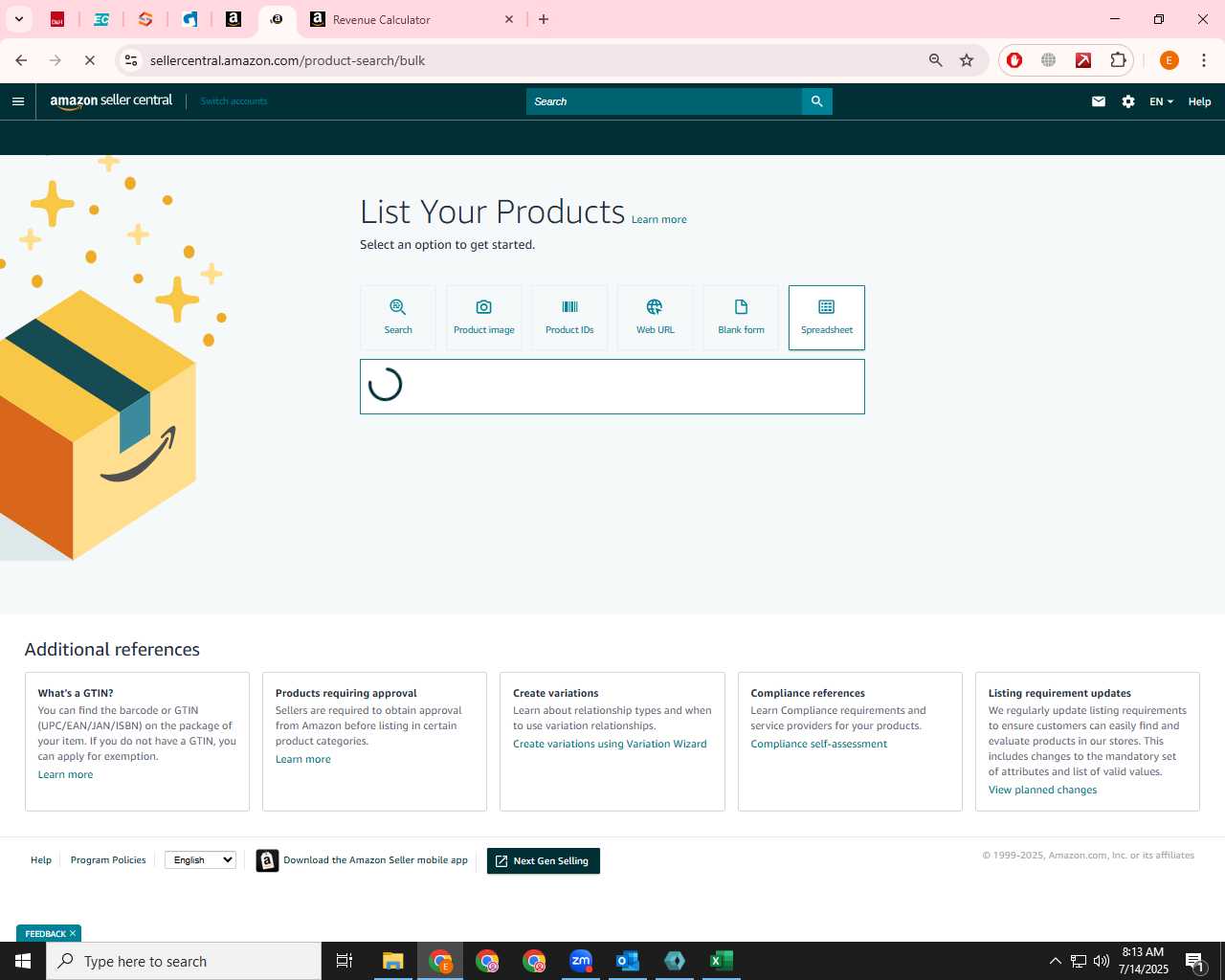Click the footer Help link
Image resolution: width=1225 pixels, height=980 pixels.
pyautogui.click(x=41, y=860)
